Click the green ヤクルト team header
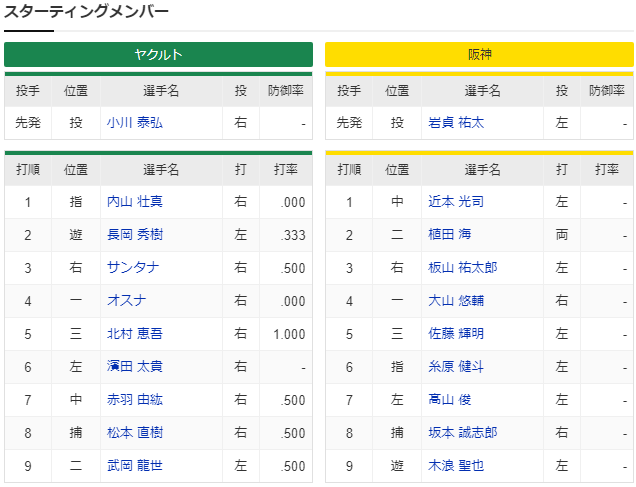Image resolution: width=636 pixels, height=487 pixels. 158,54
